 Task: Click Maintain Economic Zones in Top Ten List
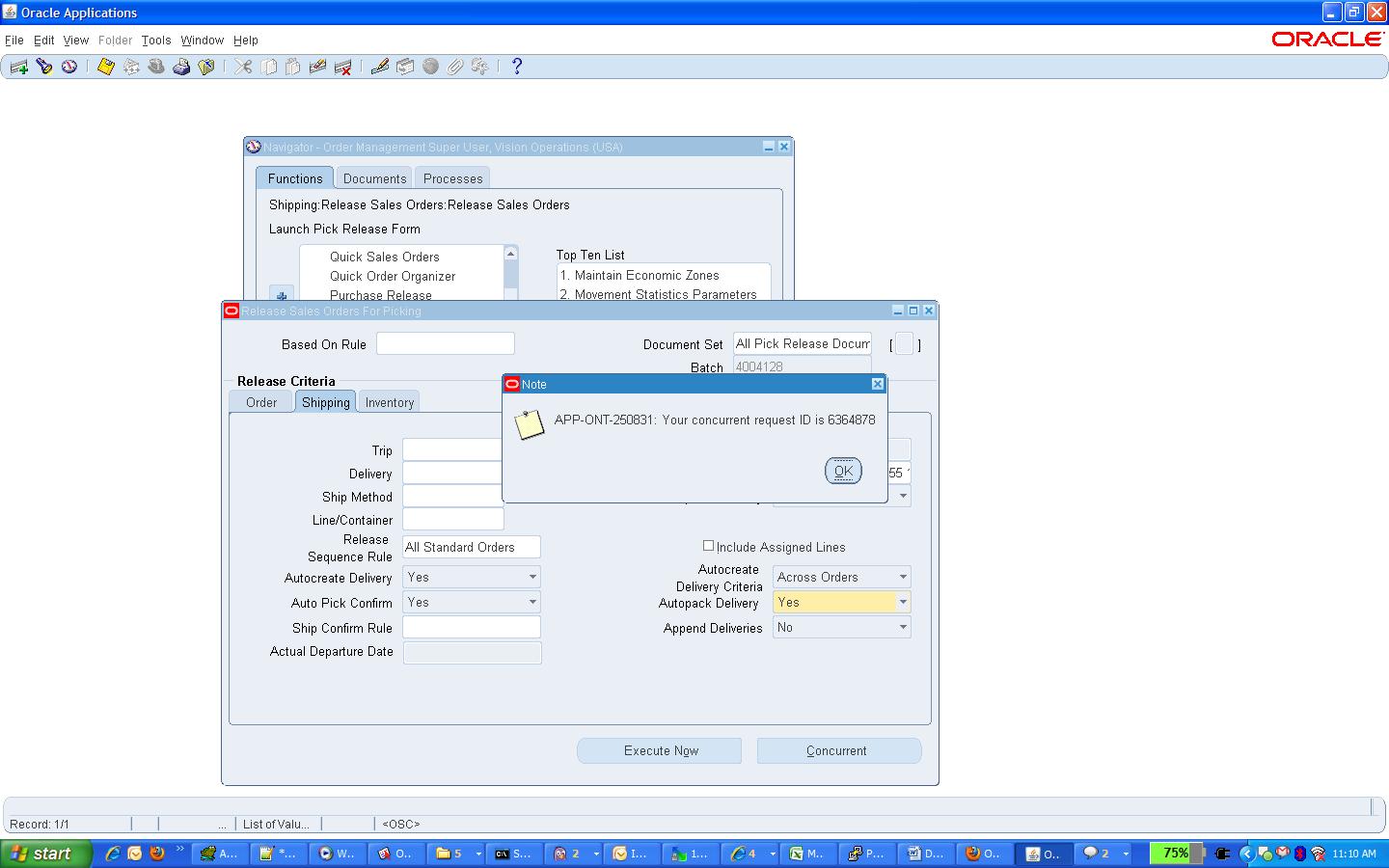640,275
